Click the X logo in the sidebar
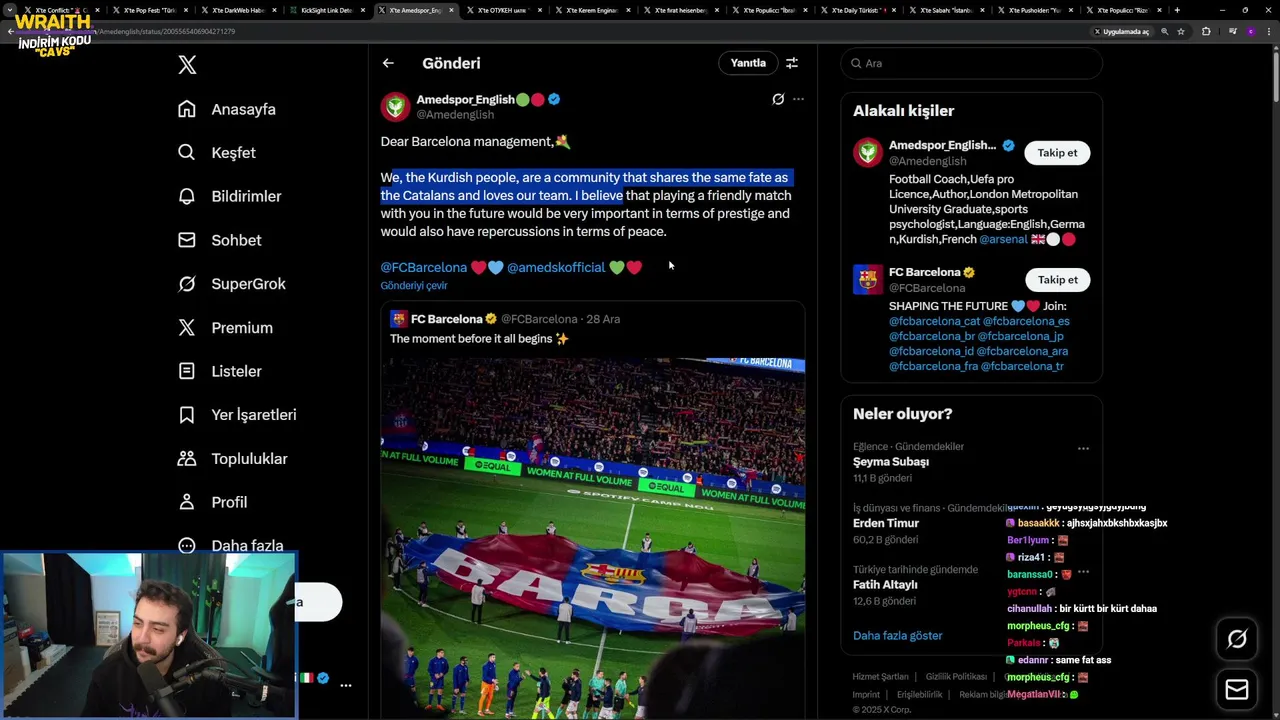 187,65
